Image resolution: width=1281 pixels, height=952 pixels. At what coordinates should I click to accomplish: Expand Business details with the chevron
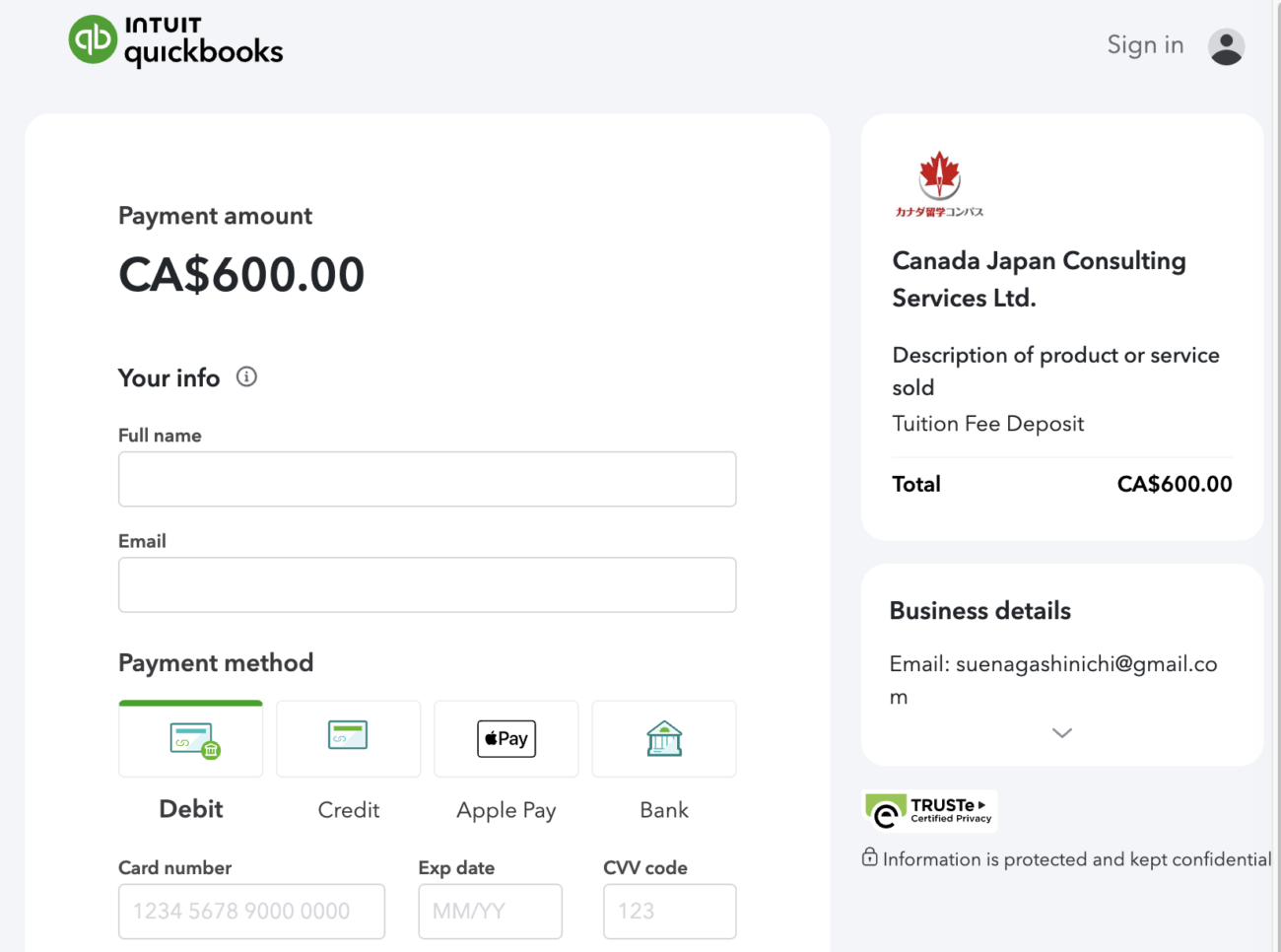pyautogui.click(x=1061, y=732)
